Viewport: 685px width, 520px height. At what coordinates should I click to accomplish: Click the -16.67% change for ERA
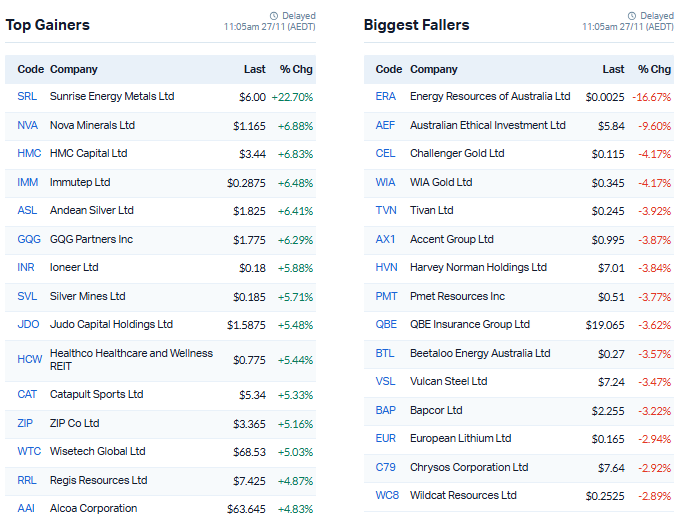[x=651, y=97]
